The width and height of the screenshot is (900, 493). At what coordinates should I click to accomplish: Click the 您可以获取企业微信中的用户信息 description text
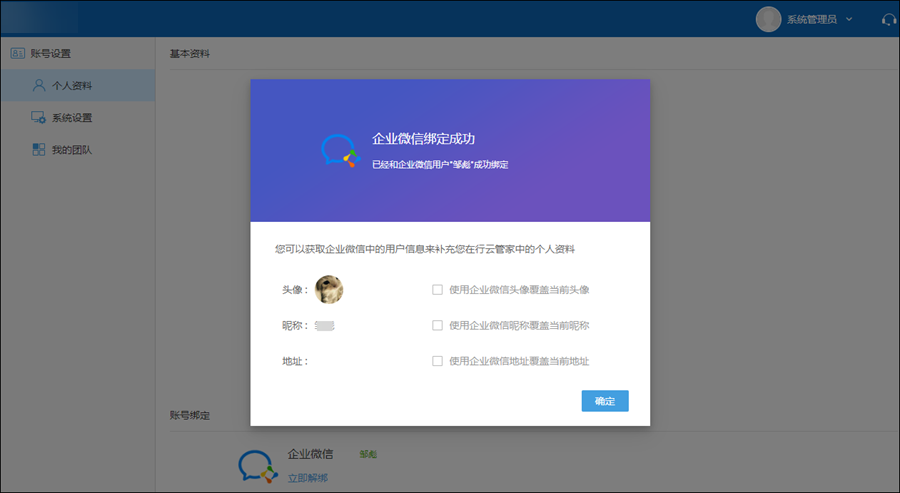(425, 249)
